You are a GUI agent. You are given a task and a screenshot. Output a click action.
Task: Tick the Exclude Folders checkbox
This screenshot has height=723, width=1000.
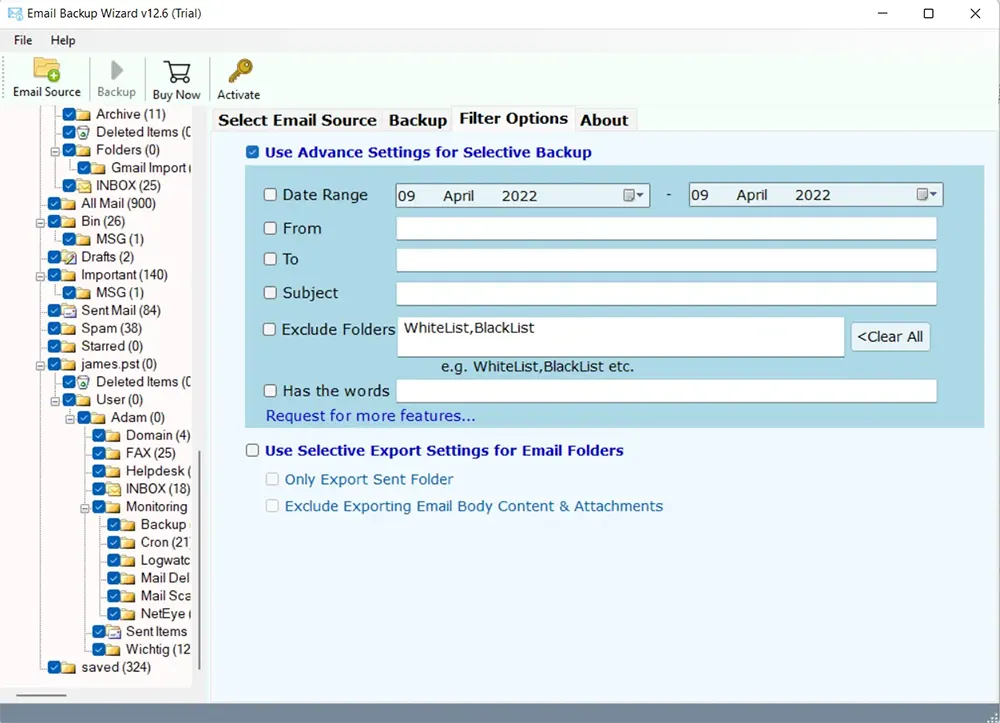click(270, 329)
